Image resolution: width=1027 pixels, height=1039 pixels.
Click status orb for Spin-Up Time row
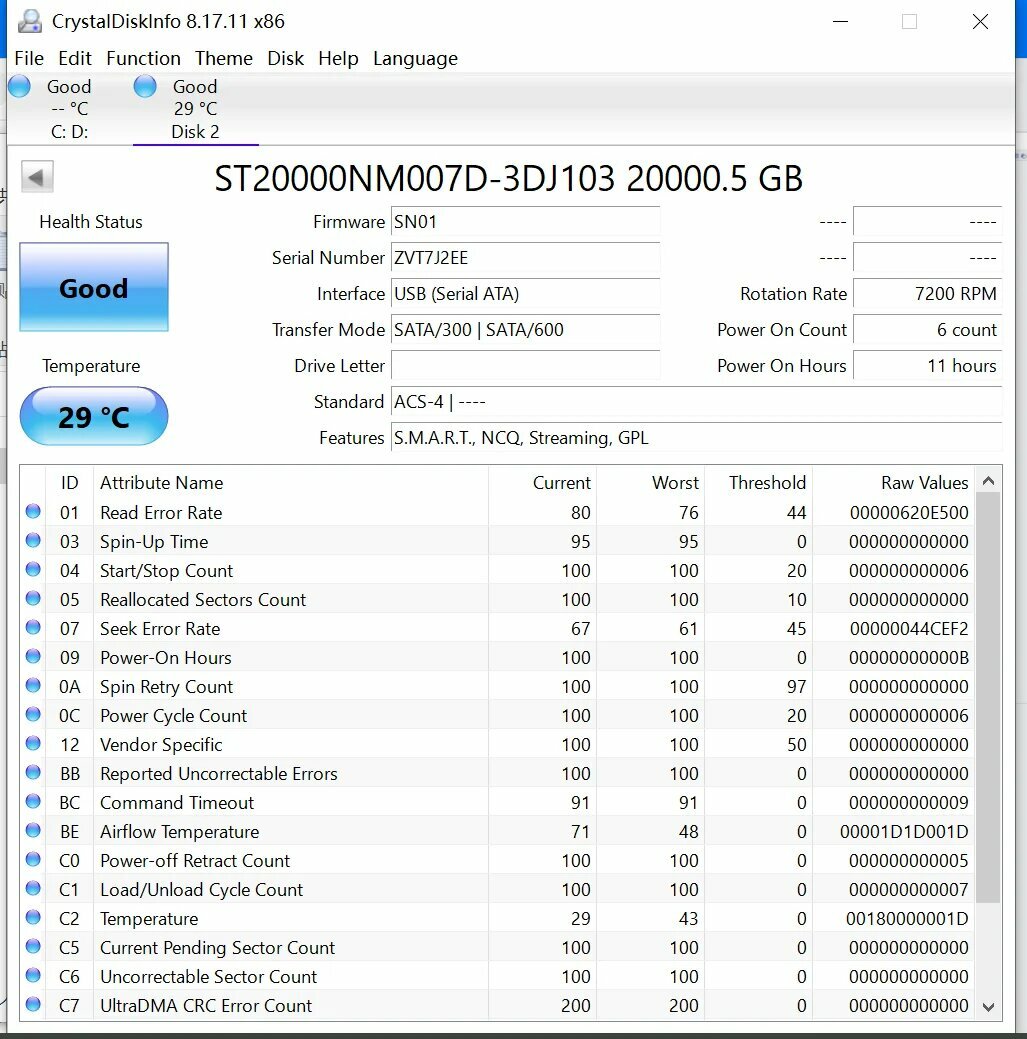coord(33,541)
